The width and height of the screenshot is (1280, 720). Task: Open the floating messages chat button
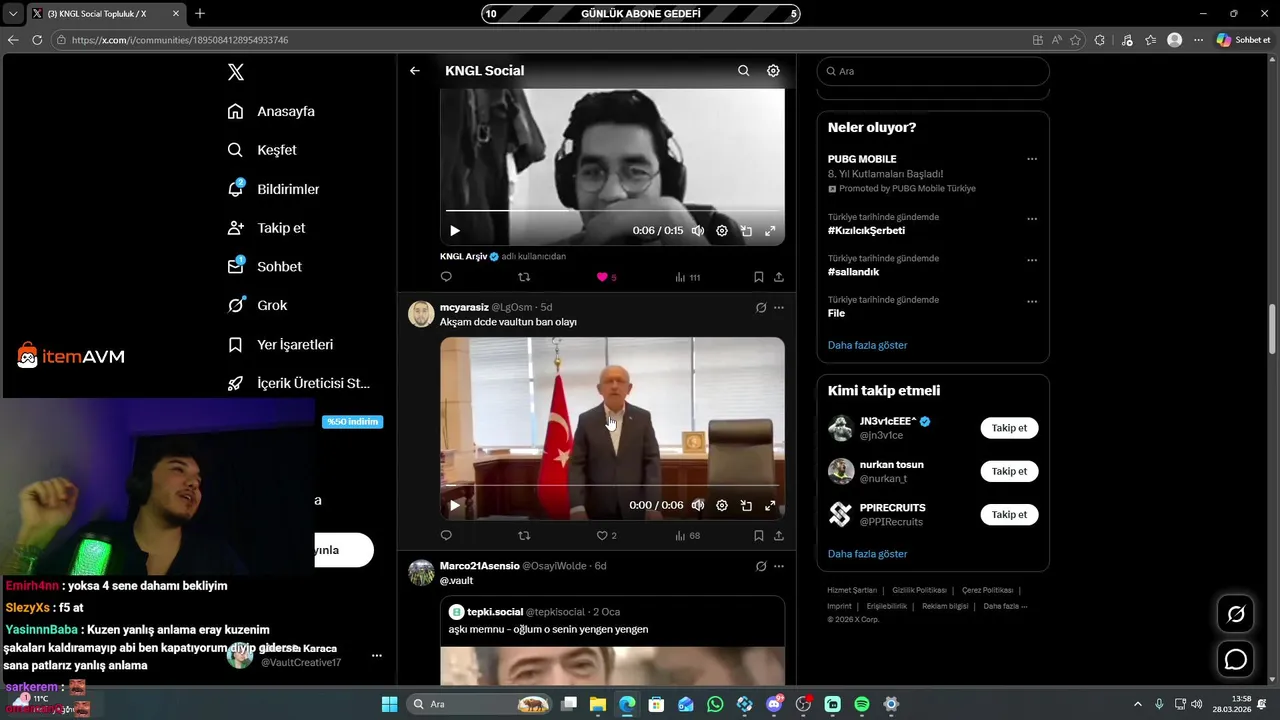1236,660
